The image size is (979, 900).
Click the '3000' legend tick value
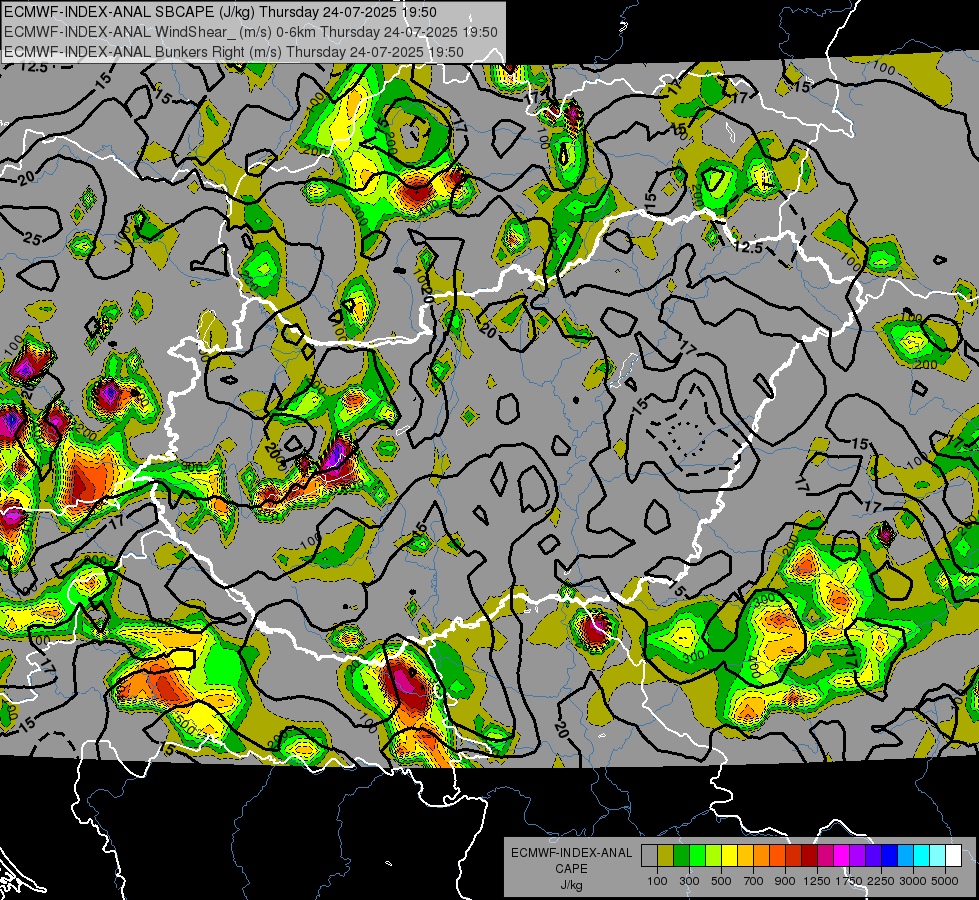pos(913,881)
